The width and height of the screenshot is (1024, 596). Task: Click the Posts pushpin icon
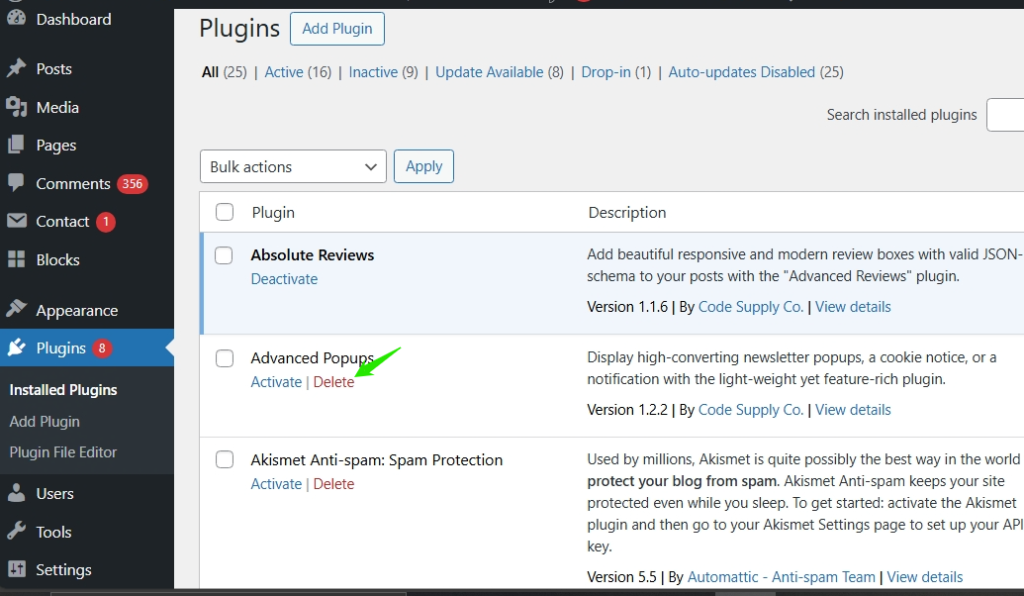pyautogui.click(x=16, y=69)
